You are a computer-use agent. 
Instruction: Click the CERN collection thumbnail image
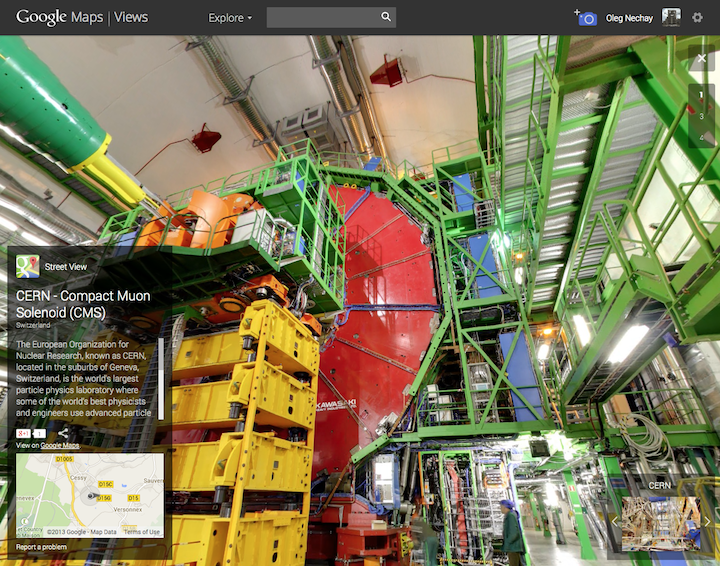tap(661, 523)
